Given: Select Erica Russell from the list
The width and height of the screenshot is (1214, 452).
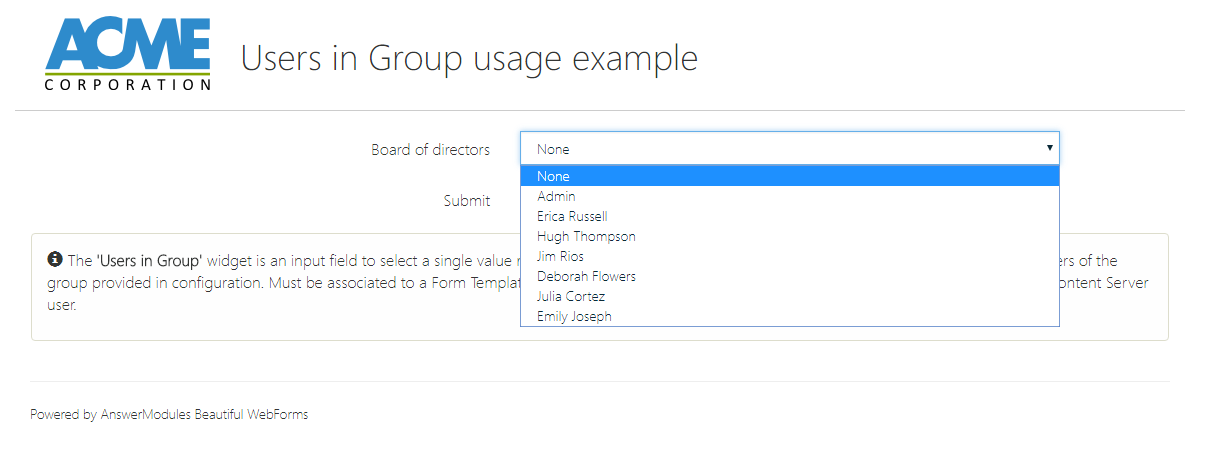Looking at the screenshot, I should click(572, 216).
